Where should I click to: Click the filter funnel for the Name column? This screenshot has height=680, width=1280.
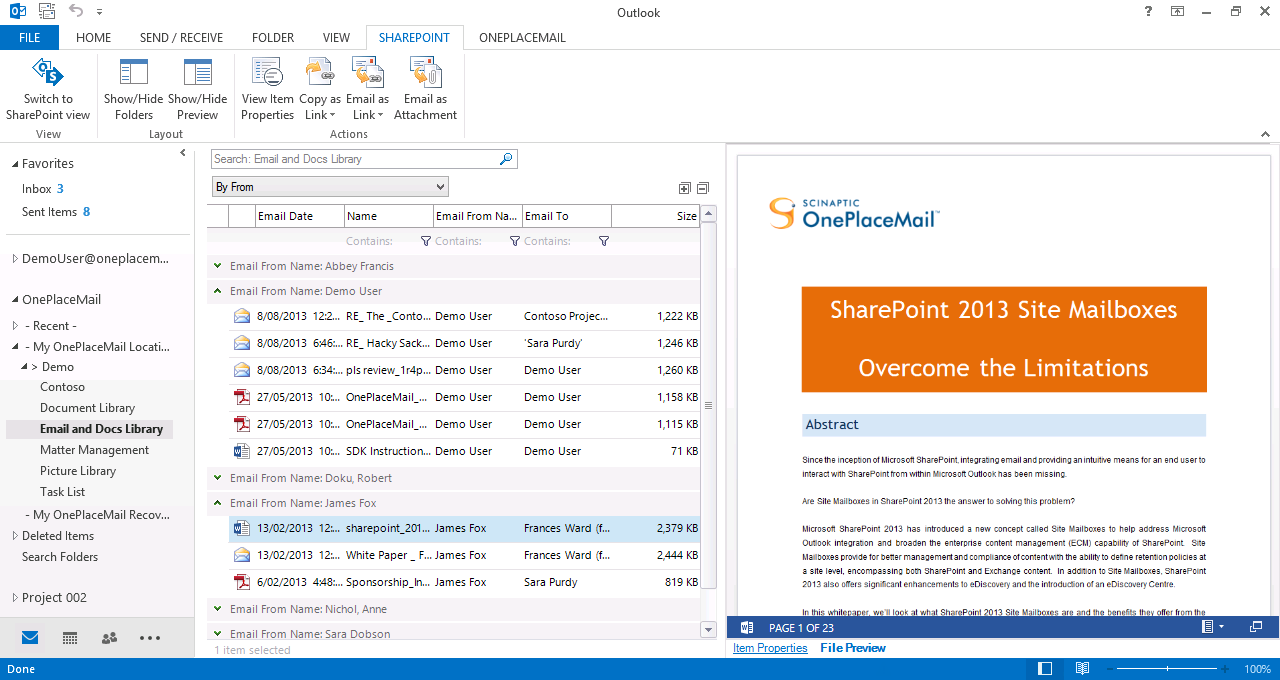pos(426,241)
